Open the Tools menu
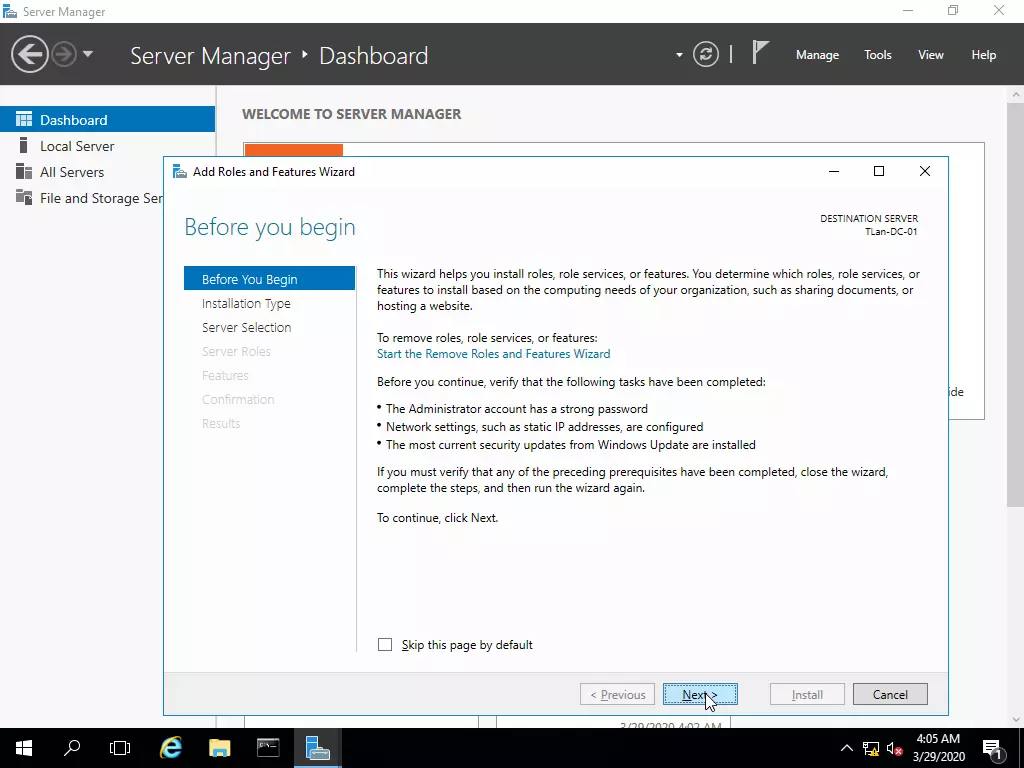Image resolution: width=1024 pixels, height=768 pixels. (x=877, y=55)
